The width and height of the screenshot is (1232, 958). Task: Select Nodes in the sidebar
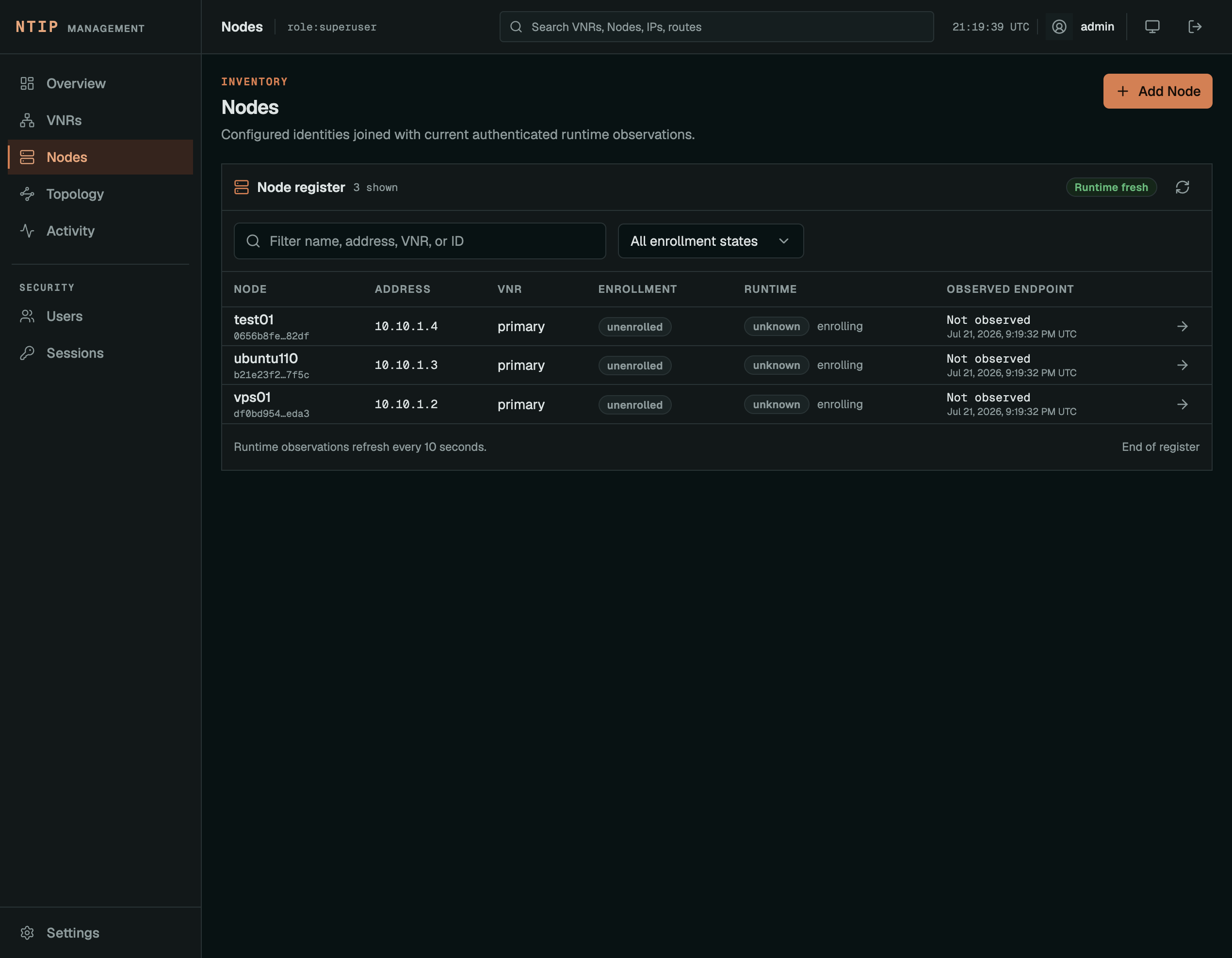(x=100, y=157)
